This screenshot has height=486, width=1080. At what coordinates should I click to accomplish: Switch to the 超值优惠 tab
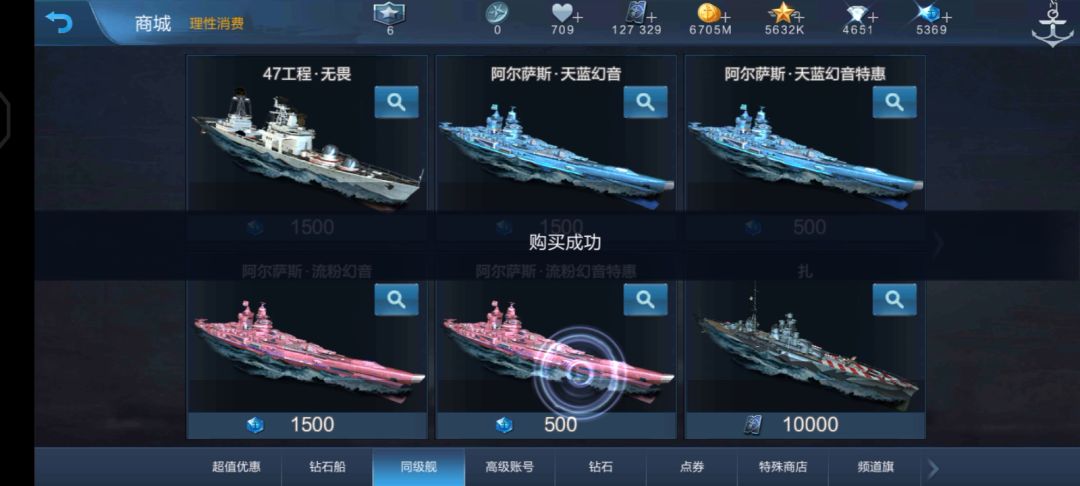point(236,467)
